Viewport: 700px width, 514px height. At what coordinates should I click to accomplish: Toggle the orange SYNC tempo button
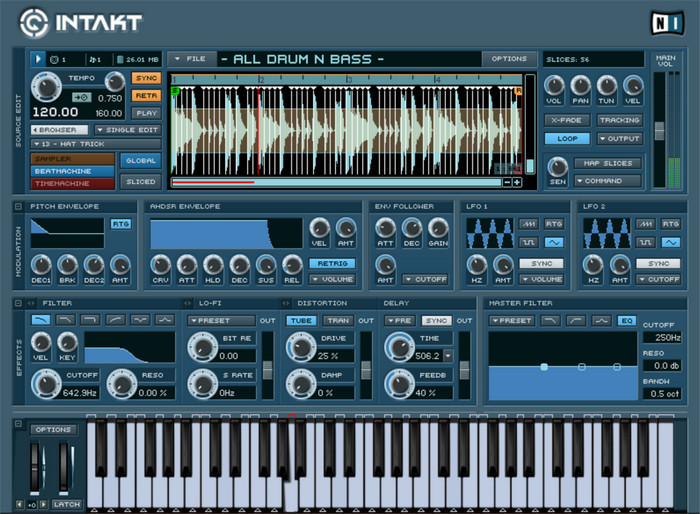(x=146, y=78)
